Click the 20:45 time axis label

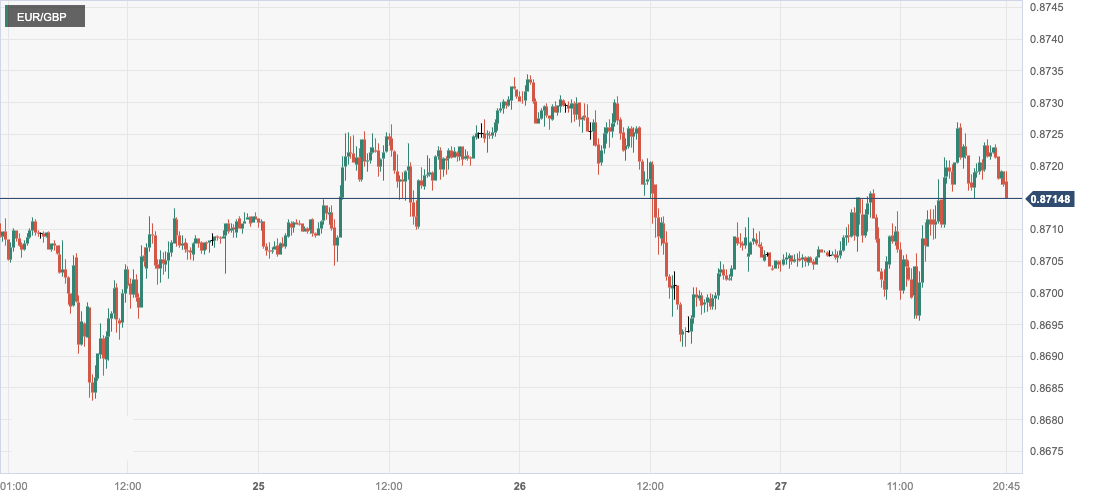(x=1006, y=487)
